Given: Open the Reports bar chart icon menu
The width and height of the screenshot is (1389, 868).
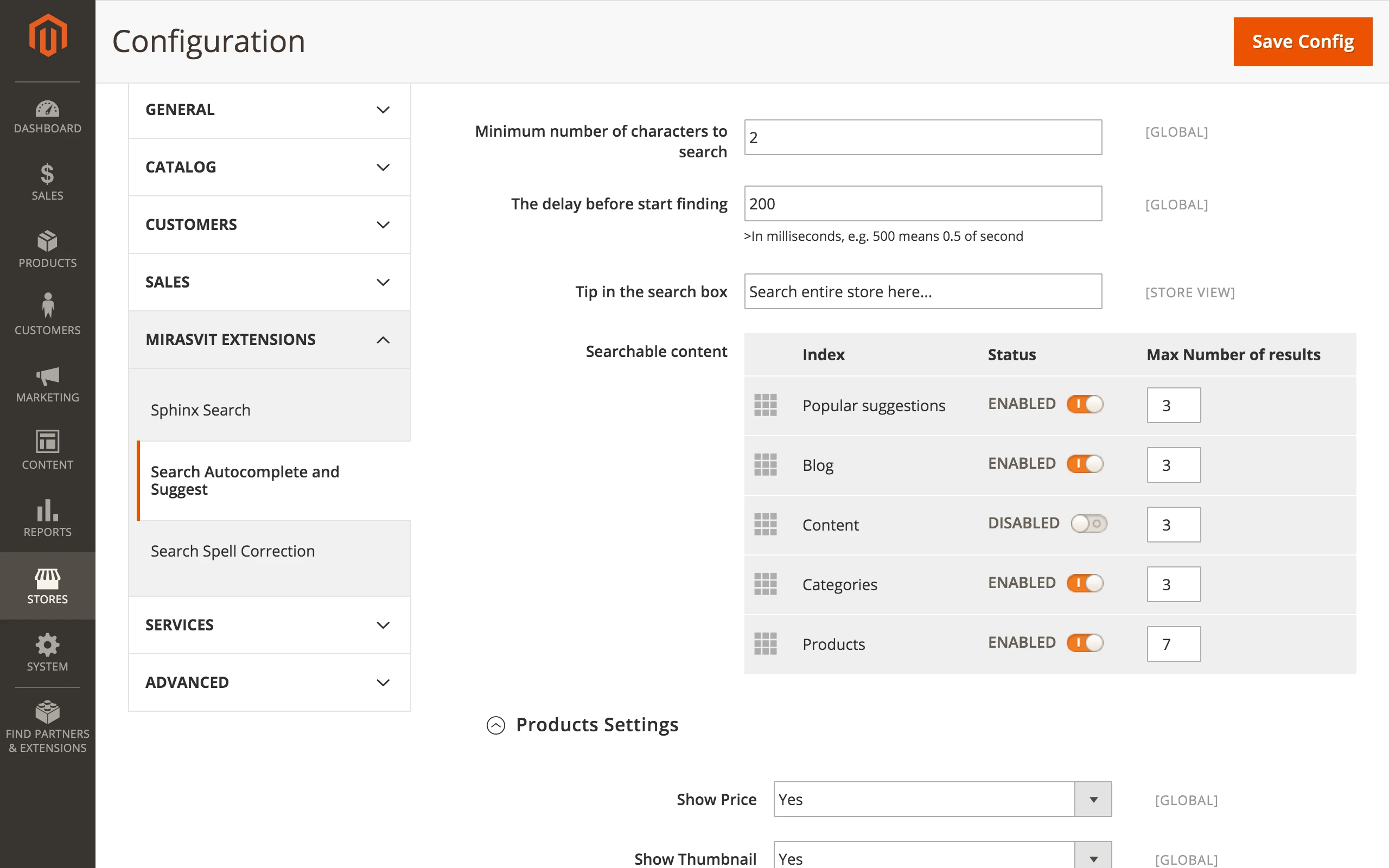Looking at the screenshot, I should click(47, 519).
